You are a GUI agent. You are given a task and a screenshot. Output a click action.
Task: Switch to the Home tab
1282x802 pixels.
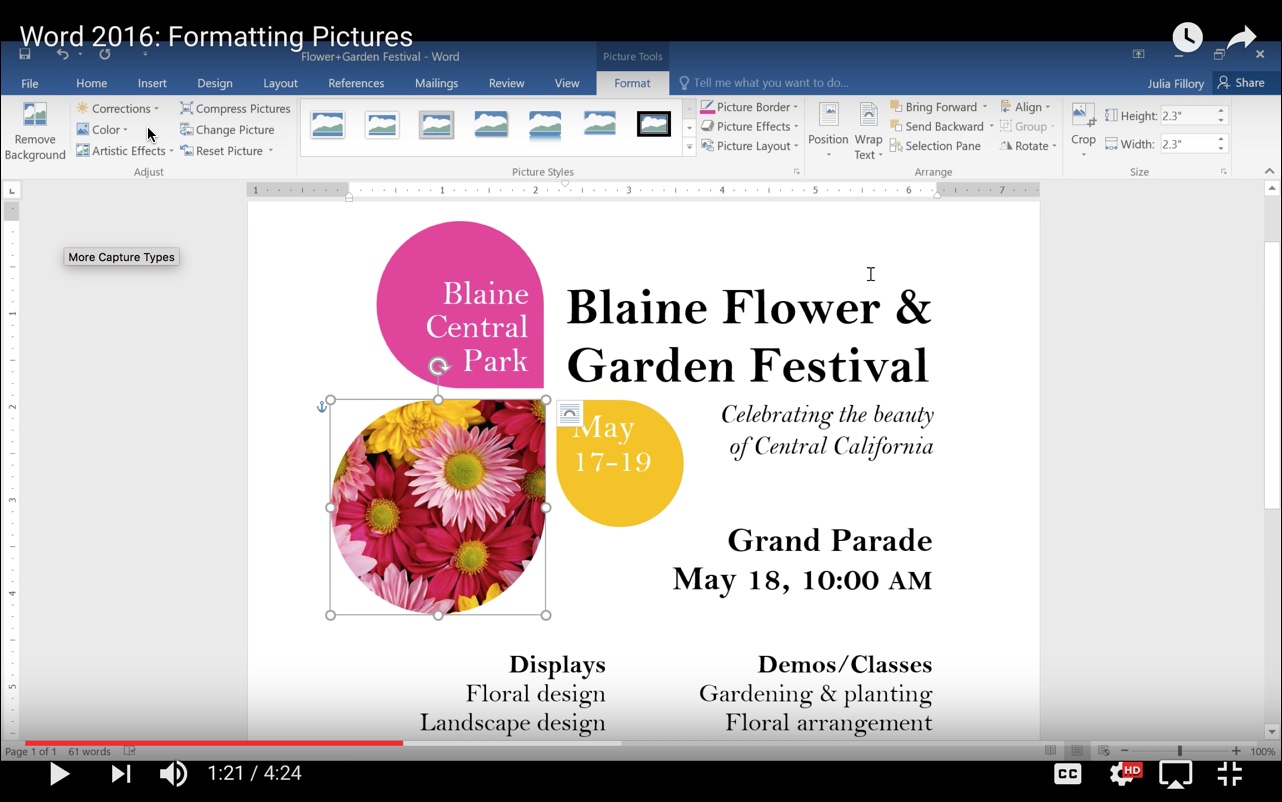coord(91,83)
